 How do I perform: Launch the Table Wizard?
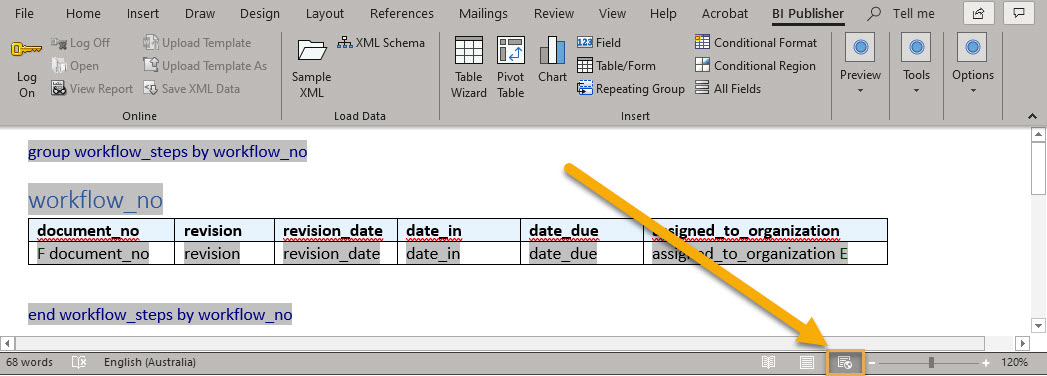469,50
